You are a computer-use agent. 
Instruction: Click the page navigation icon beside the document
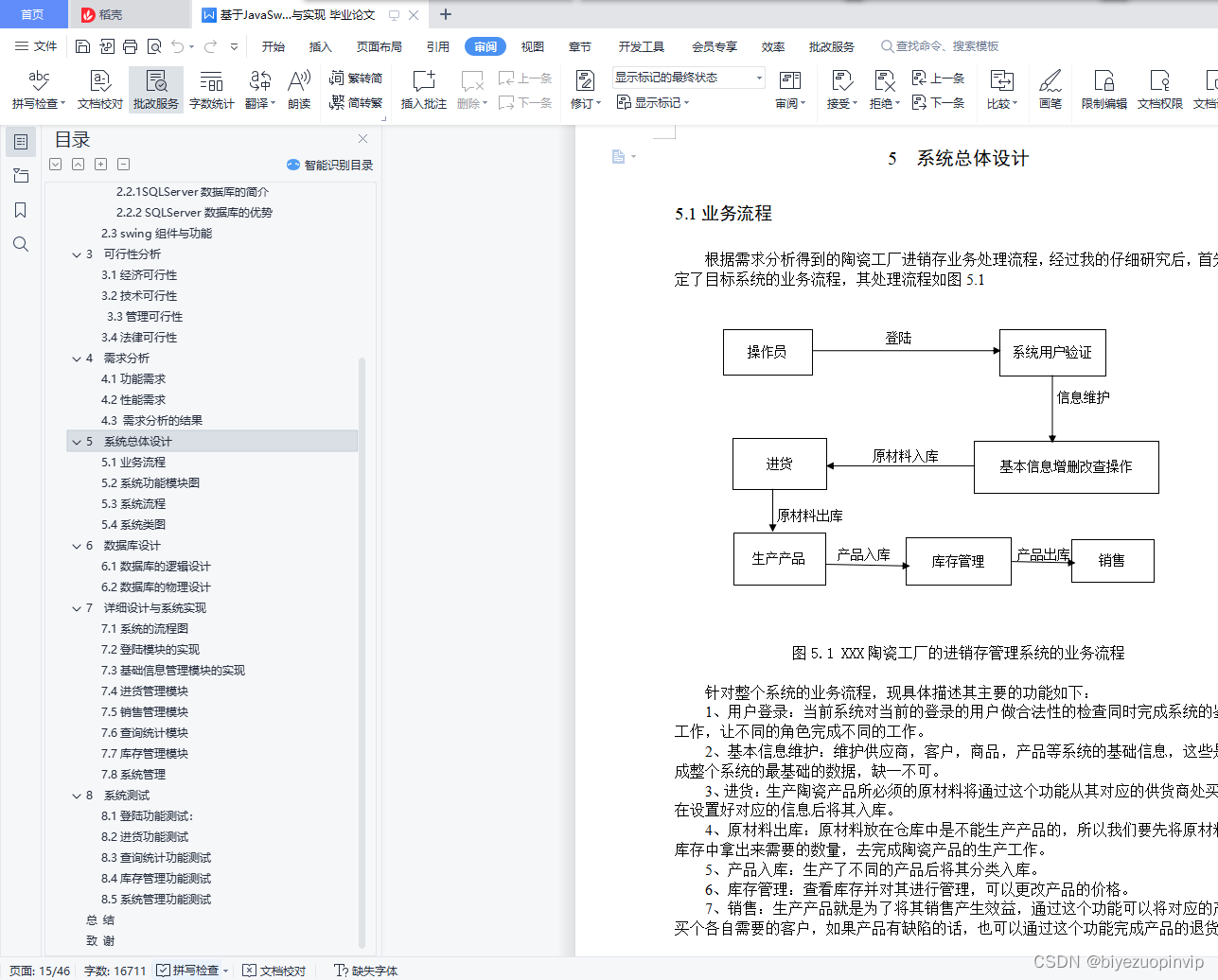(x=619, y=157)
